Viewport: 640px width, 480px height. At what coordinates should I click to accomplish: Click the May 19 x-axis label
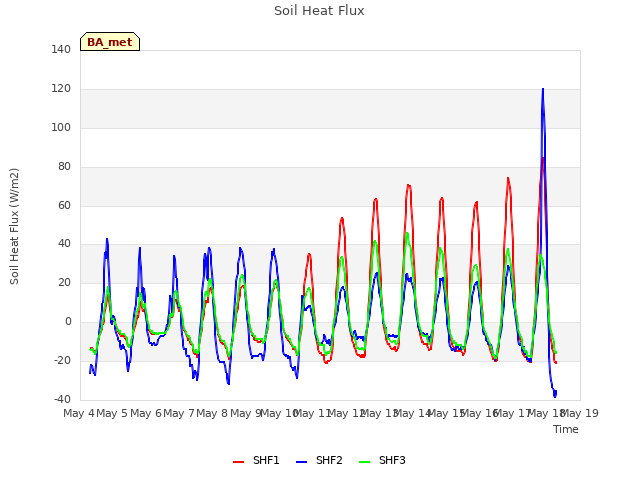point(580,413)
